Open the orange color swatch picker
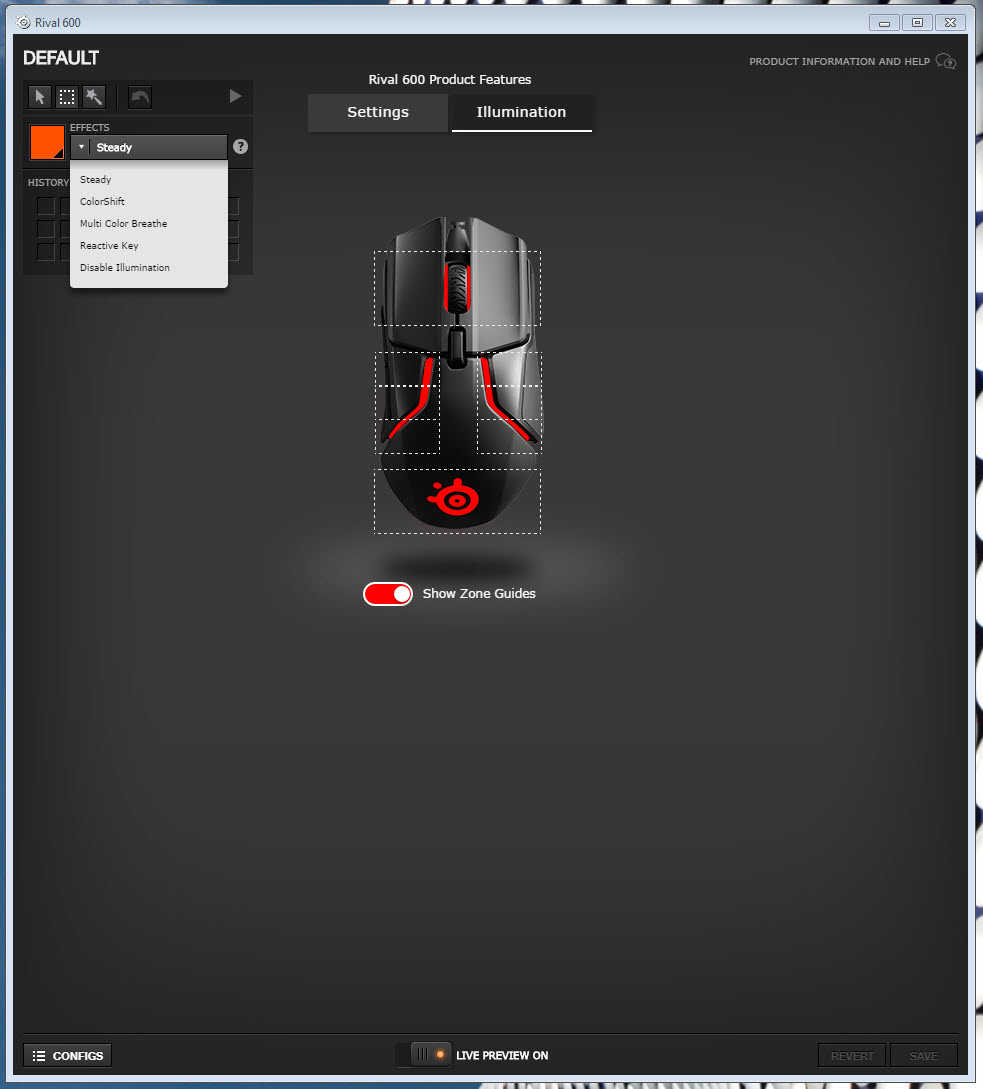 [47, 142]
